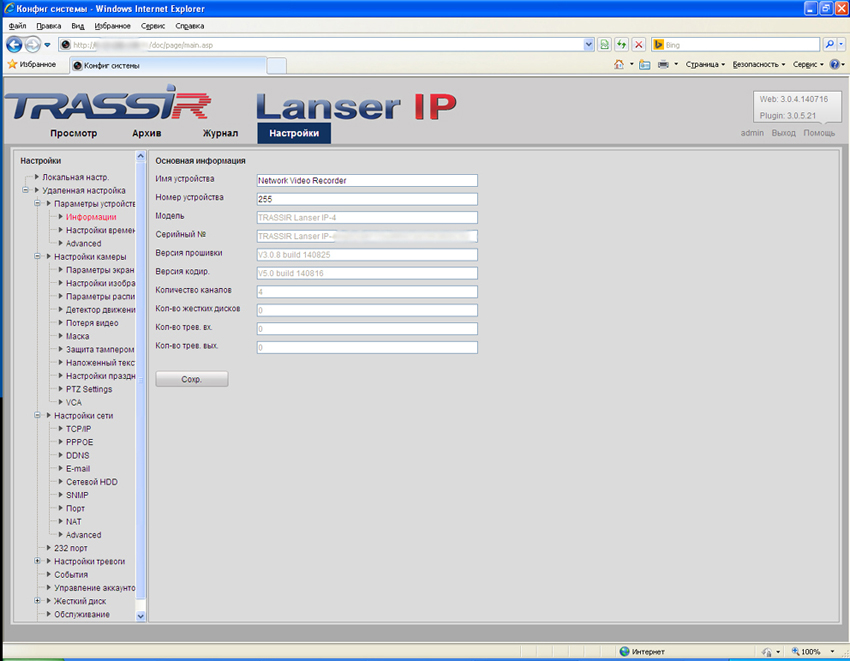Open DDNS tree item
Image resolution: width=850 pixels, height=661 pixels.
pyautogui.click(x=78, y=455)
